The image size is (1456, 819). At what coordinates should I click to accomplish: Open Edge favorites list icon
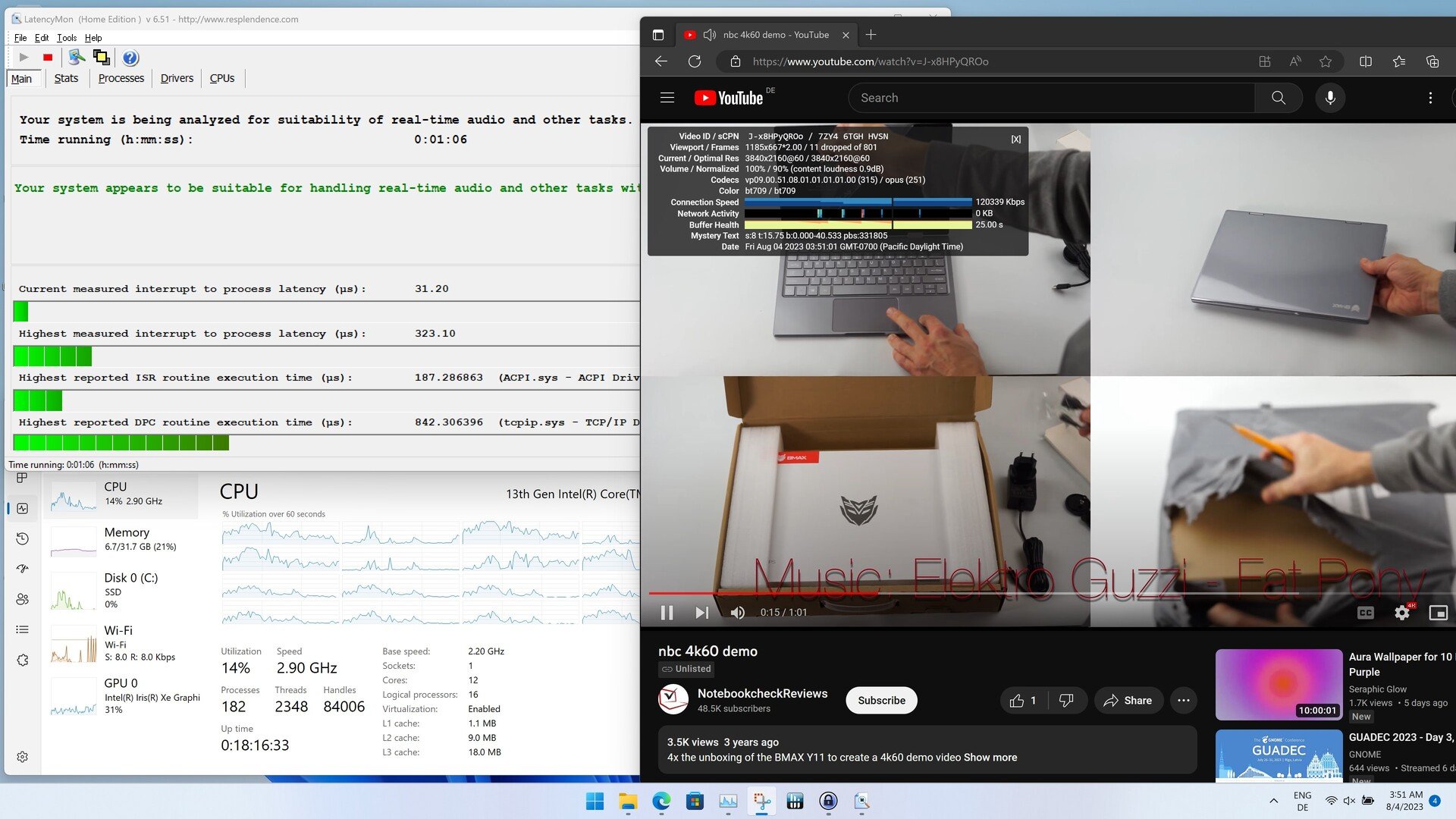(x=1399, y=61)
